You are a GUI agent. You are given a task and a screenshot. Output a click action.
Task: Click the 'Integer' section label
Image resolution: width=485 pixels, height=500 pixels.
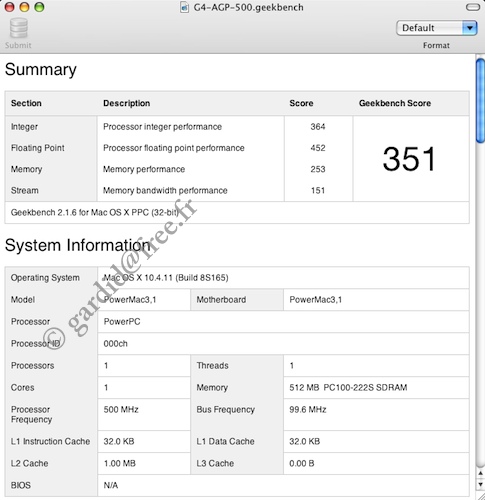tap(24, 127)
